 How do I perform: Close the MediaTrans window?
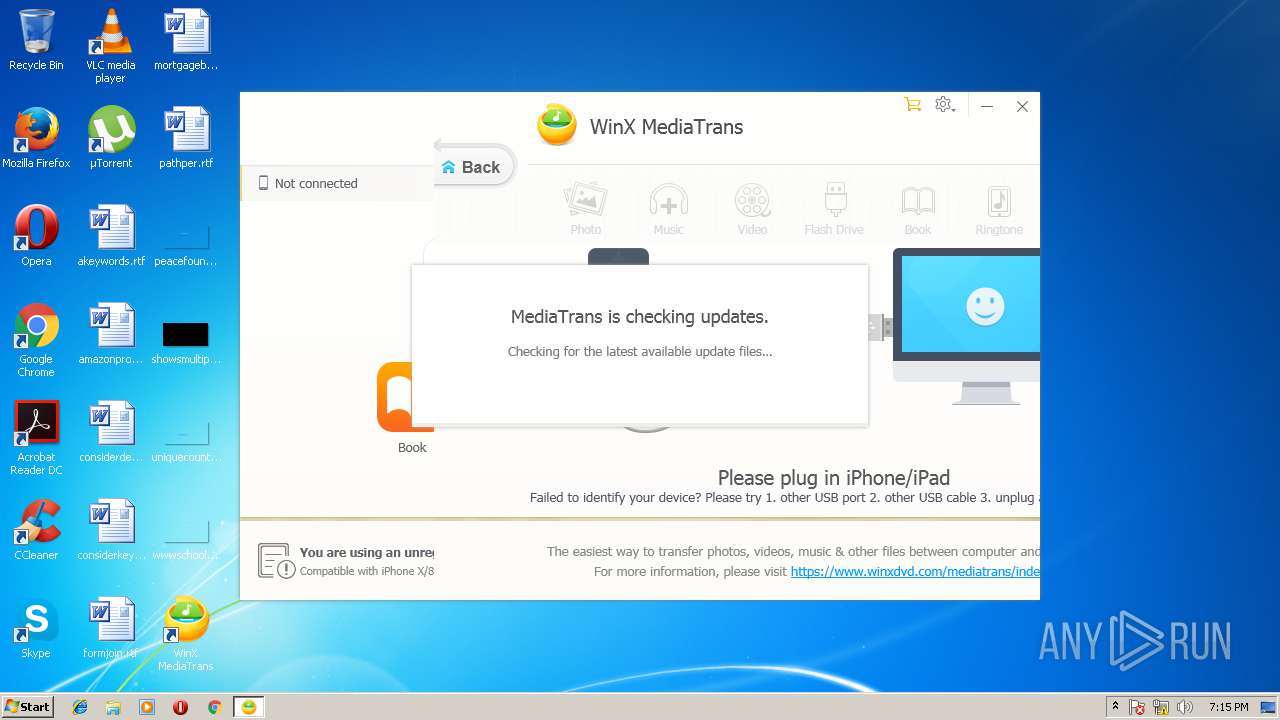[1022, 106]
